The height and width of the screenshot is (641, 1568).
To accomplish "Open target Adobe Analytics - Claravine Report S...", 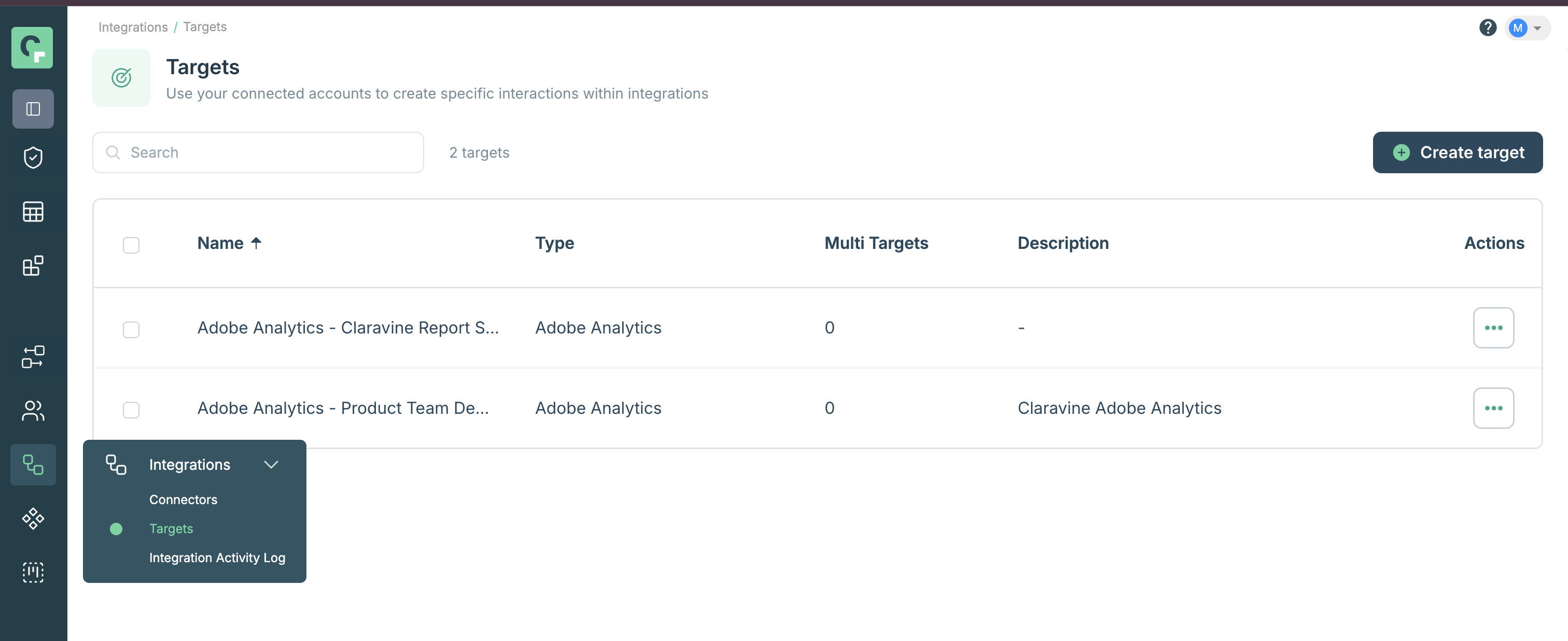I will (x=347, y=327).
